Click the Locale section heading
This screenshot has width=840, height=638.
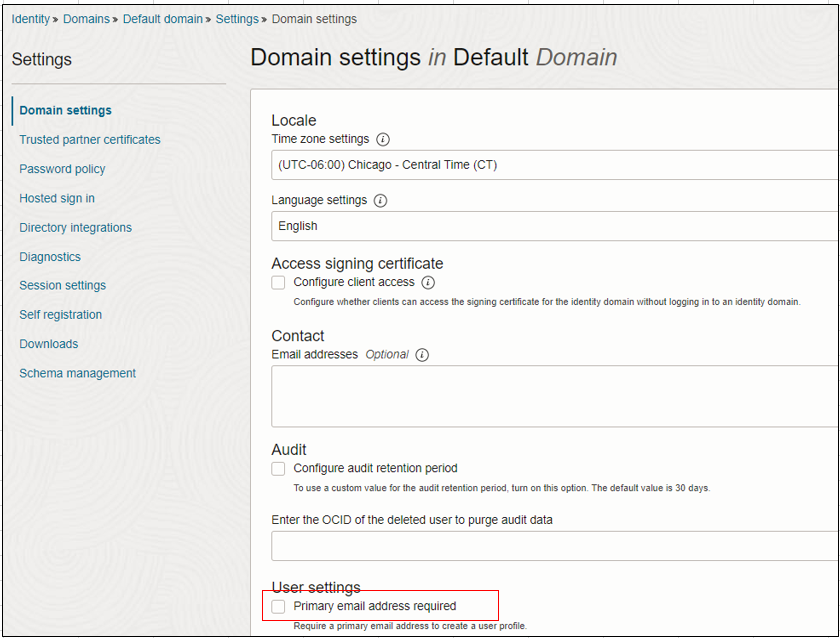point(294,121)
